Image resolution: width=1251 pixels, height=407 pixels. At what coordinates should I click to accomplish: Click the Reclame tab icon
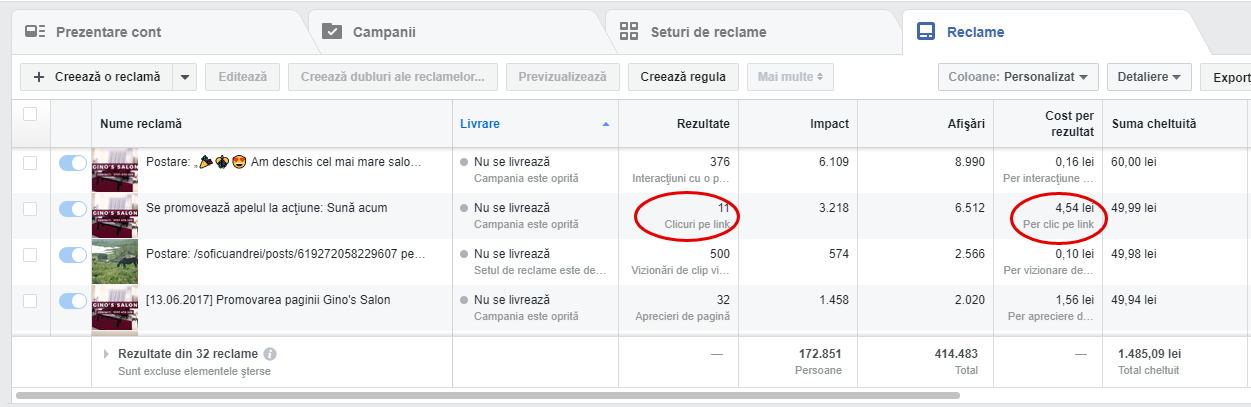(927, 32)
